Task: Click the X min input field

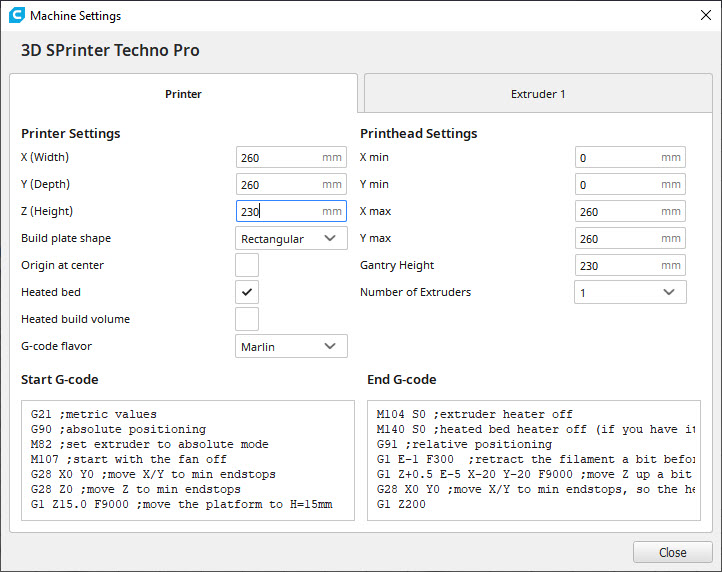Action: (x=630, y=158)
